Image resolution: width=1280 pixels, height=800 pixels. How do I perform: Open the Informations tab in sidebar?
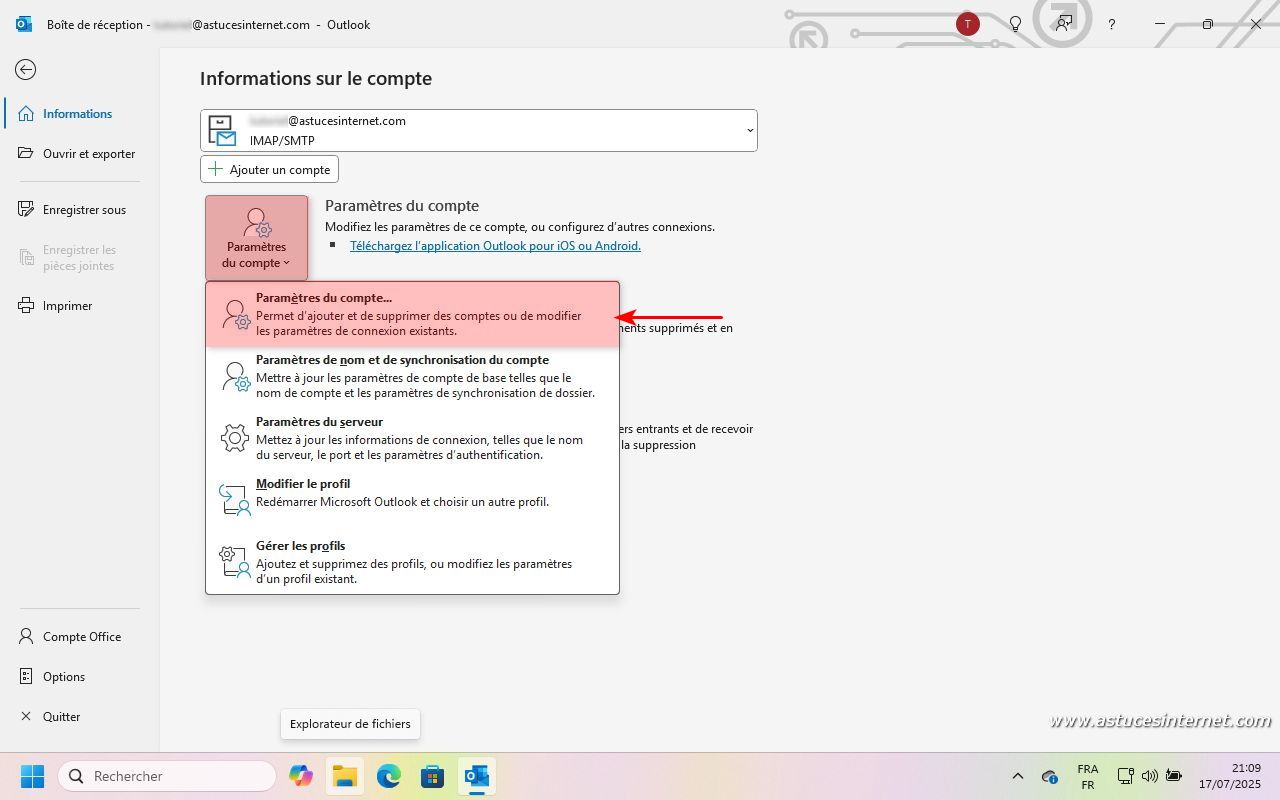click(x=79, y=113)
